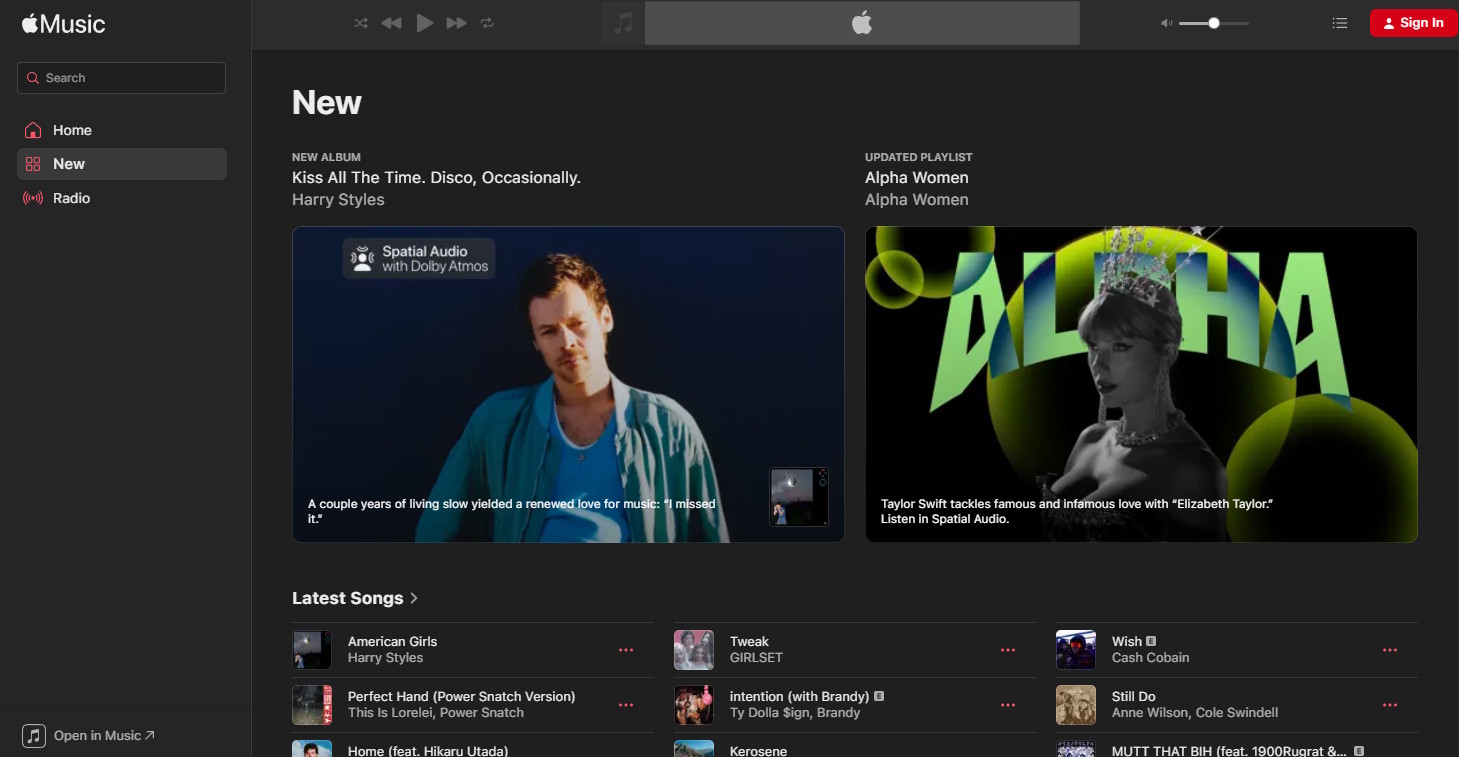Play Tweak via its artwork
Image resolution: width=1459 pixels, height=757 pixels.
tap(694, 650)
